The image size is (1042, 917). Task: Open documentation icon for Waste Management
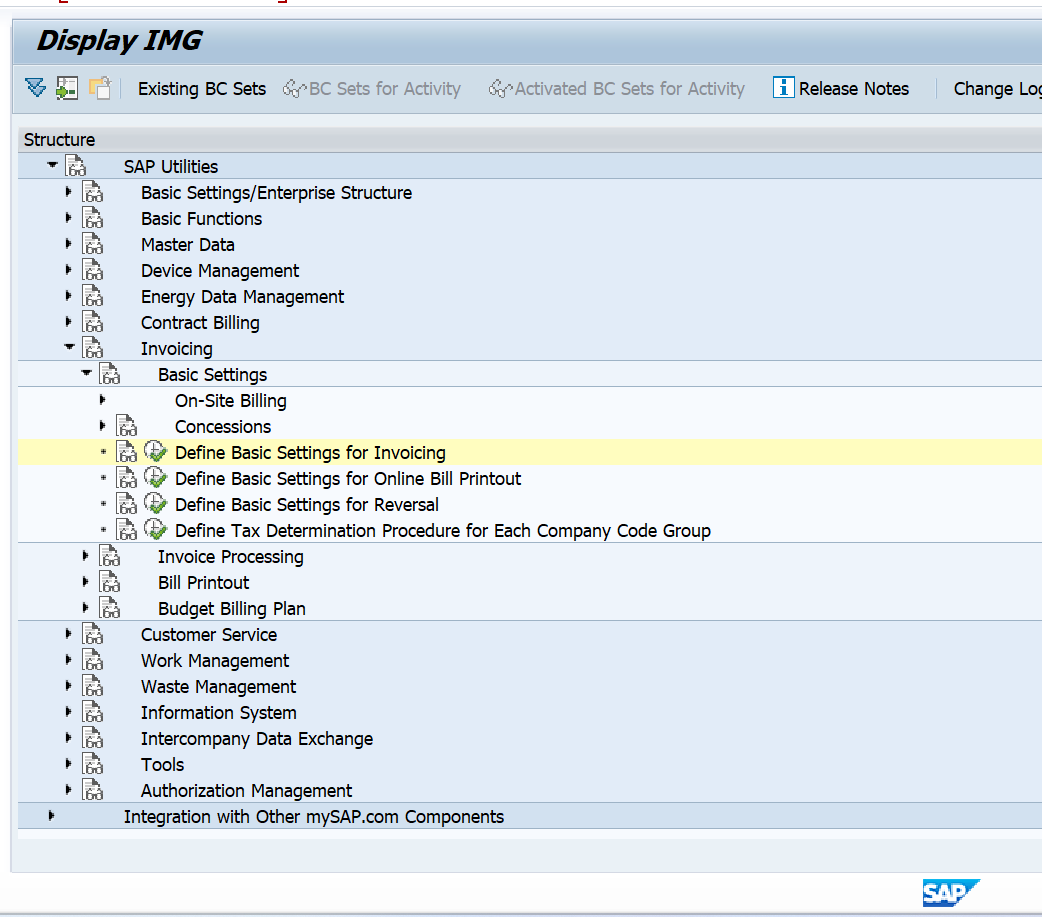tap(93, 686)
